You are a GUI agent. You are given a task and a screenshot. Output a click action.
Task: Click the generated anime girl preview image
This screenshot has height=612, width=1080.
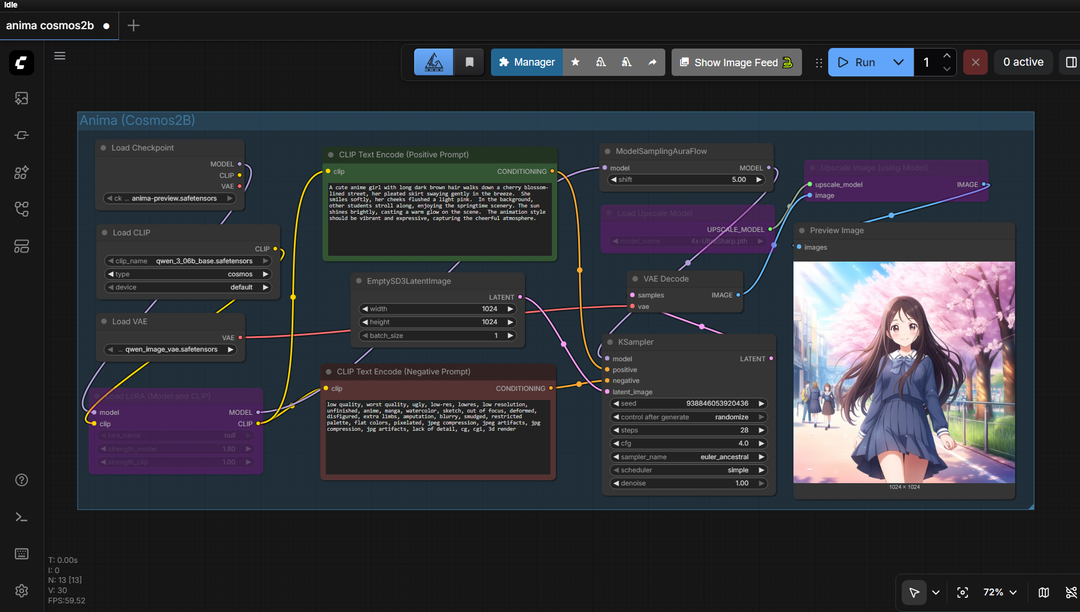[904, 372]
